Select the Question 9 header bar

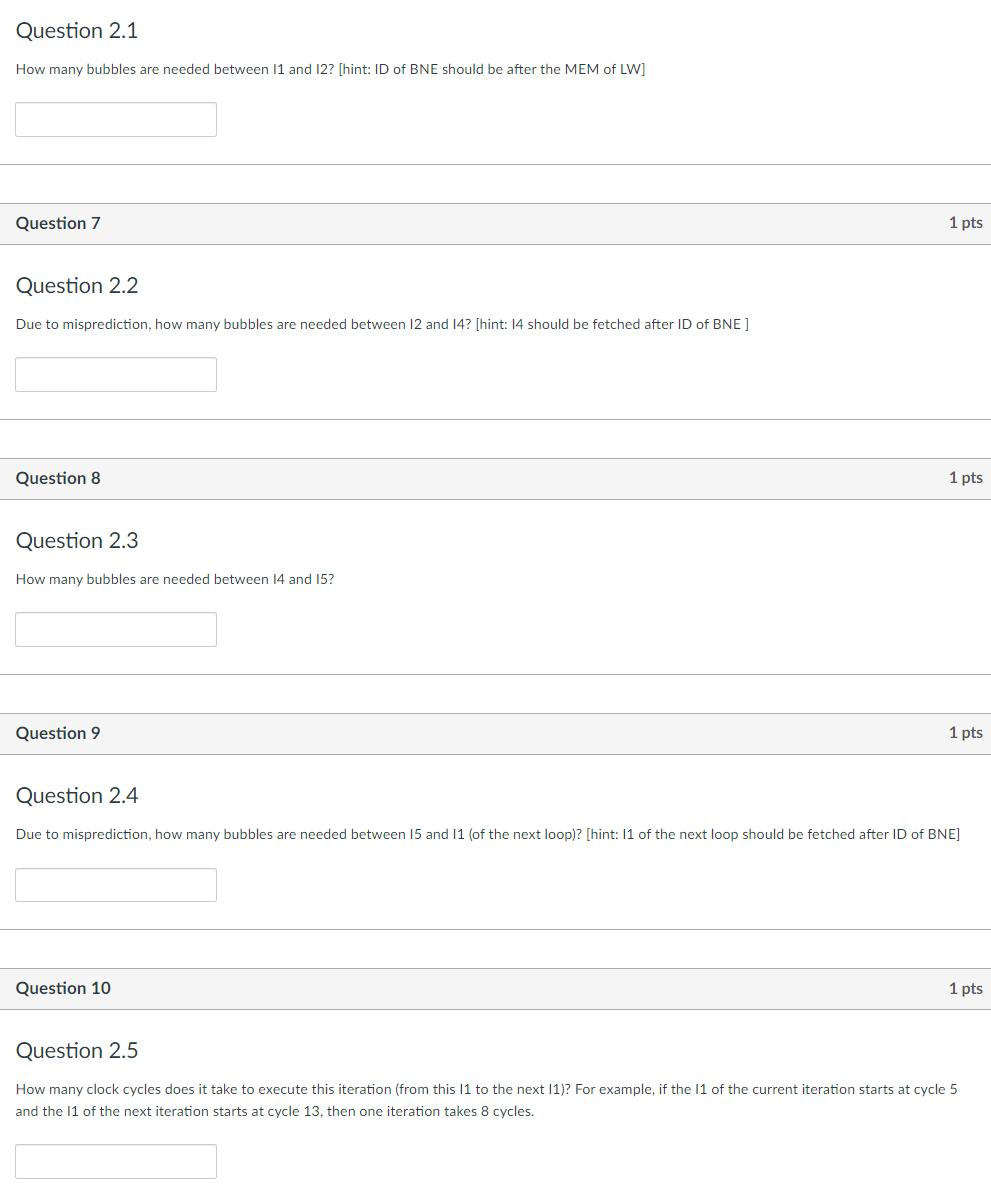click(x=495, y=733)
